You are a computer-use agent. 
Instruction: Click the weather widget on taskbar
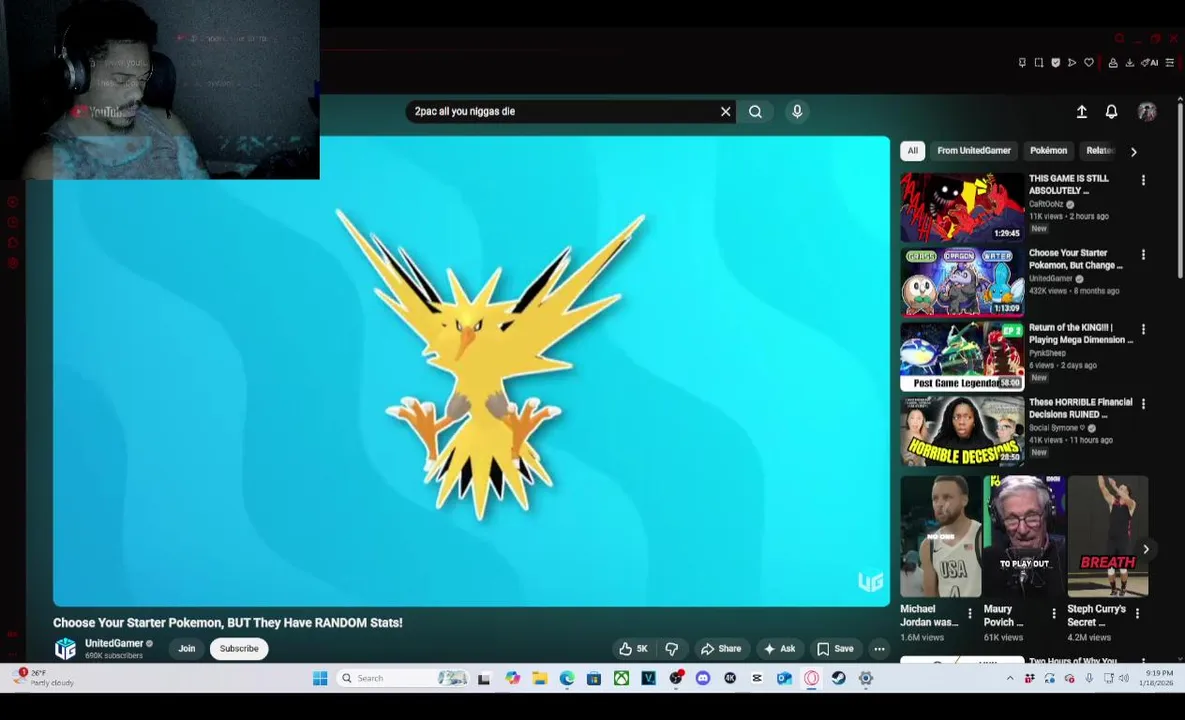click(45, 678)
